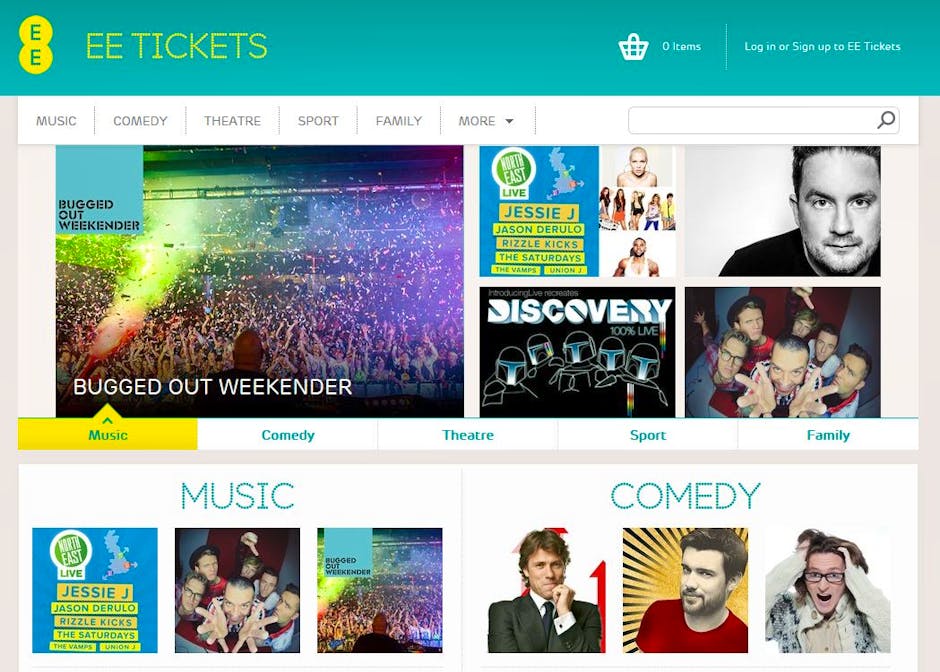Open the THEATRE navigation menu item

[x=232, y=121]
